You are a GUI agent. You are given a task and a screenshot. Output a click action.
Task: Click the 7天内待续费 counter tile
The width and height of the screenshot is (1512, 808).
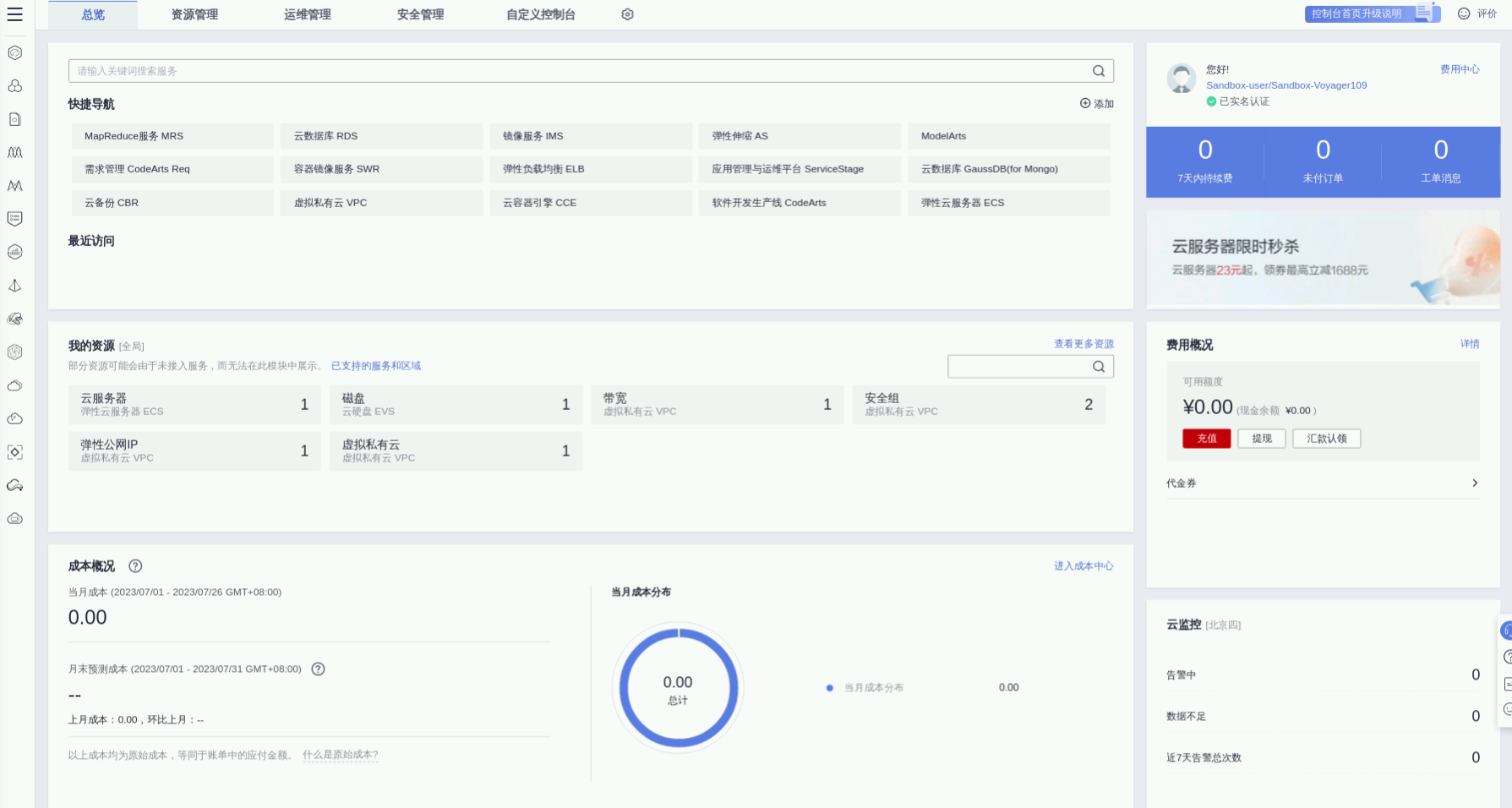click(x=1205, y=161)
